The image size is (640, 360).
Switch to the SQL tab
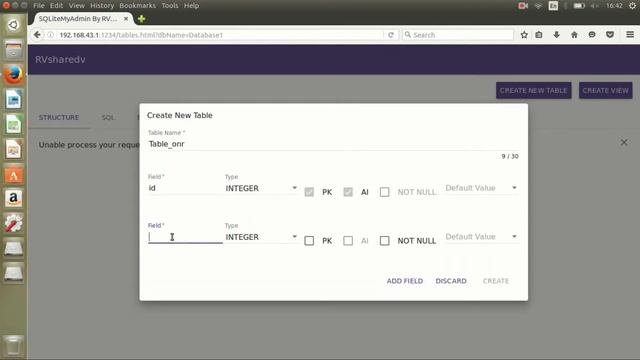click(x=108, y=118)
